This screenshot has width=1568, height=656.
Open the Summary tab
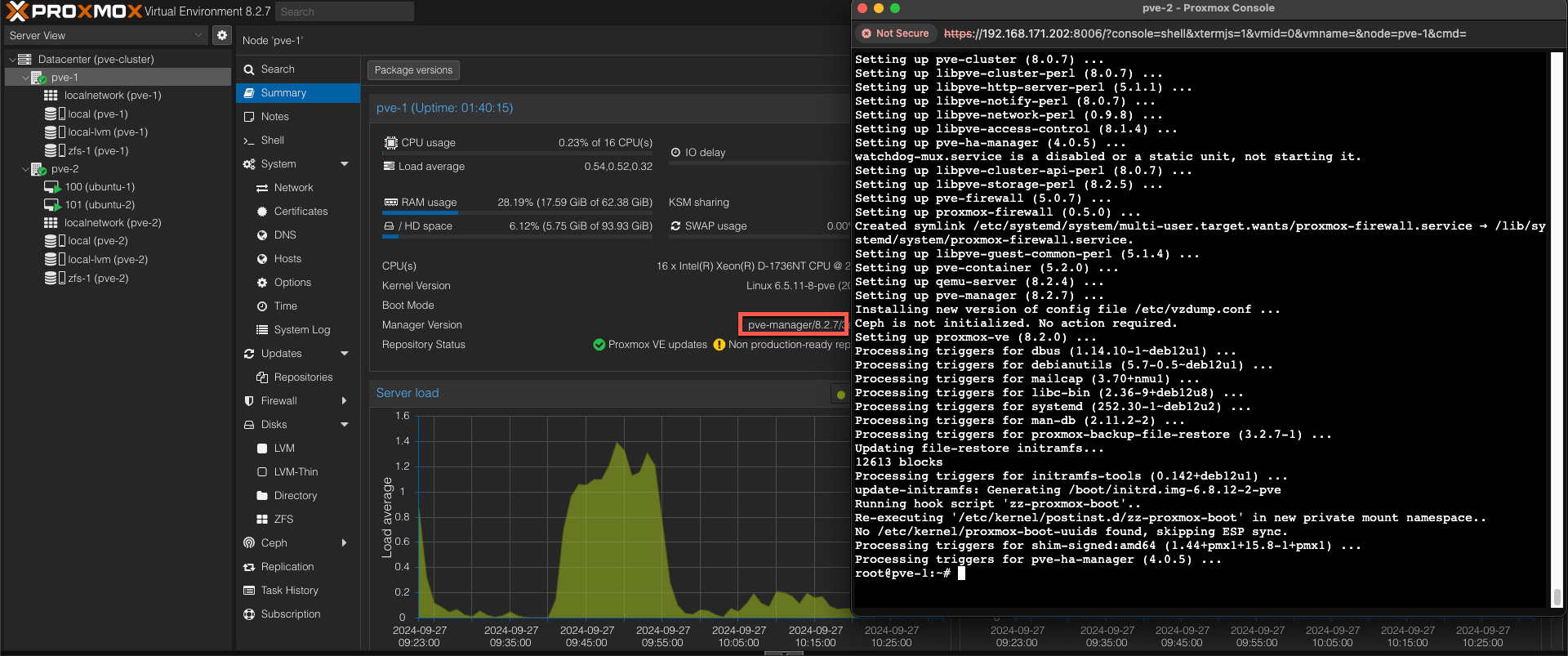(298, 93)
